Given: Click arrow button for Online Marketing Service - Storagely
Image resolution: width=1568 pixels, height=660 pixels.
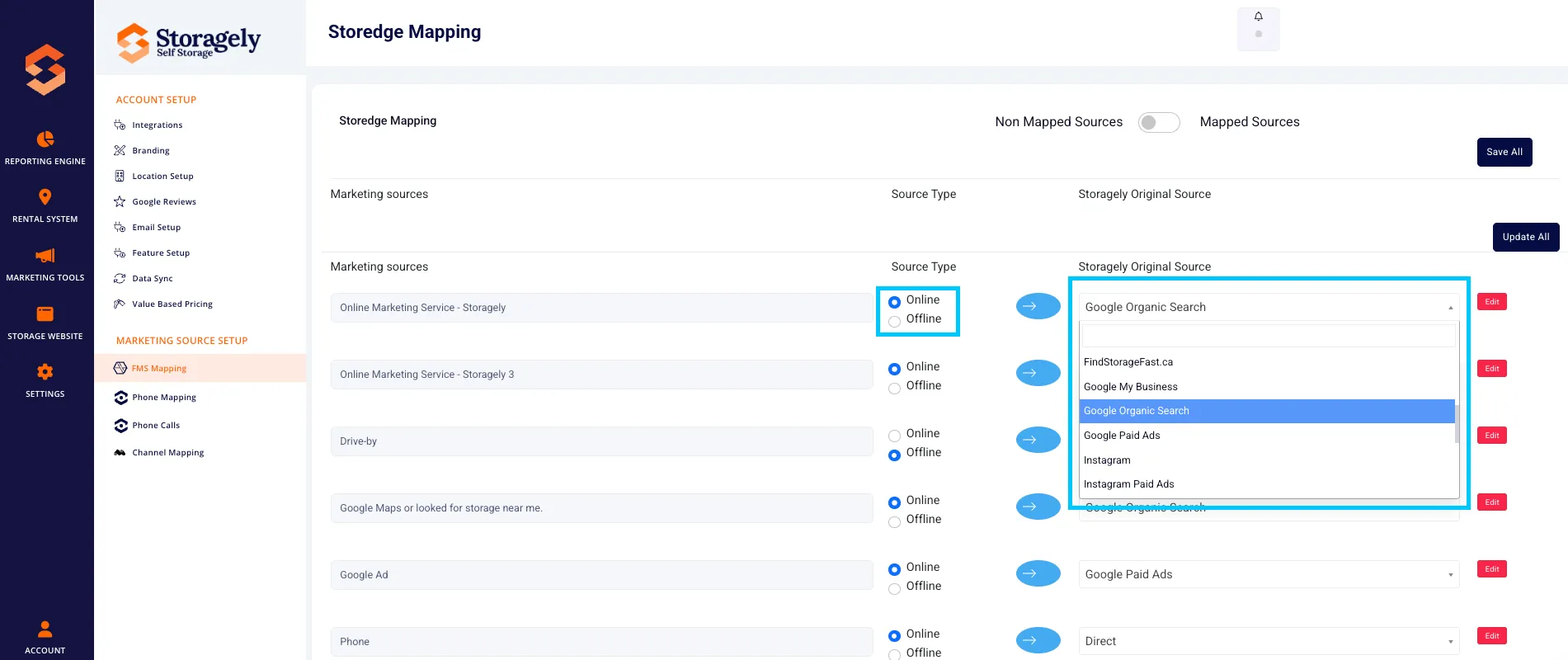Looking at the screenshot, I should point(1038,306).
